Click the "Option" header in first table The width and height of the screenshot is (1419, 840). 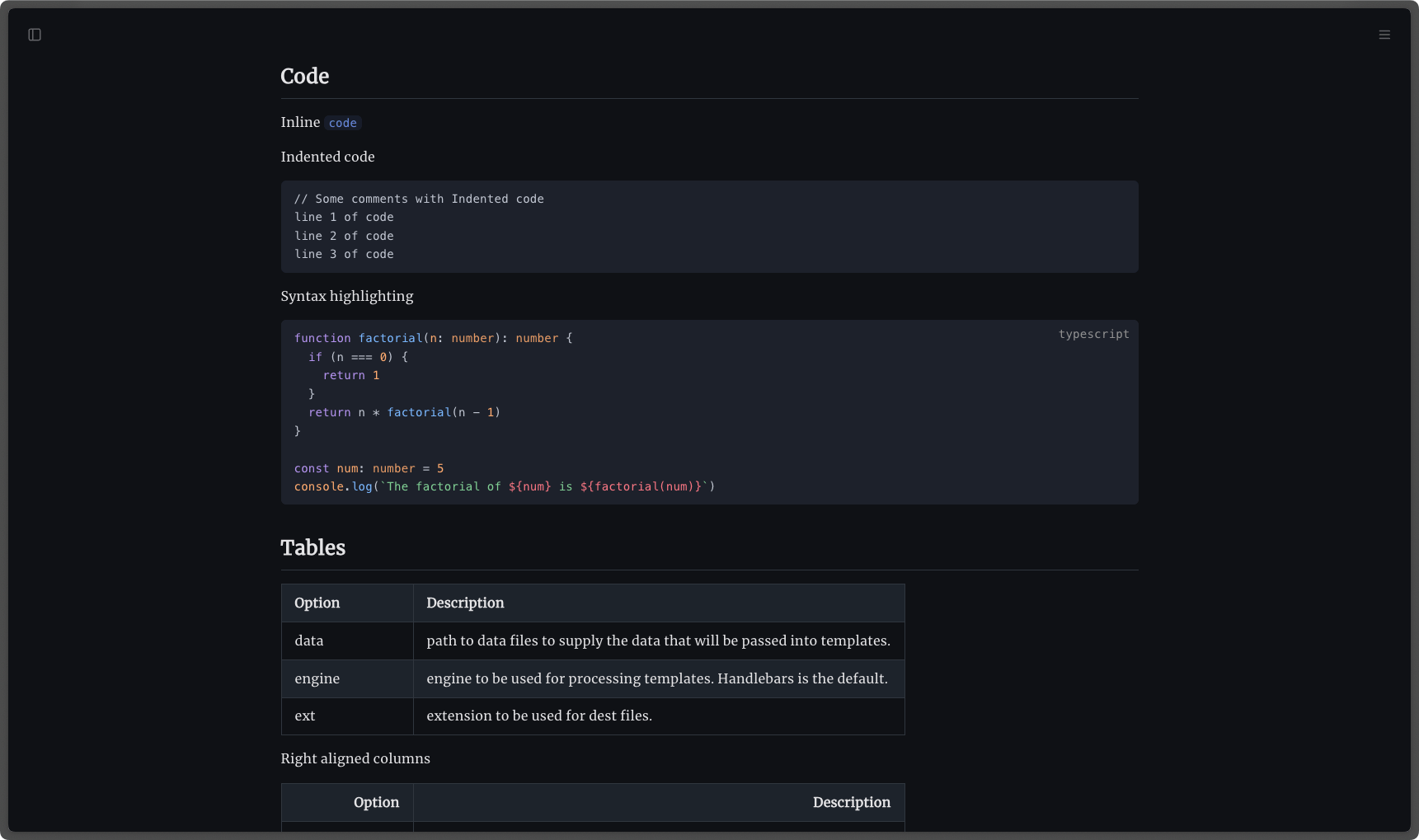[317, 603]
